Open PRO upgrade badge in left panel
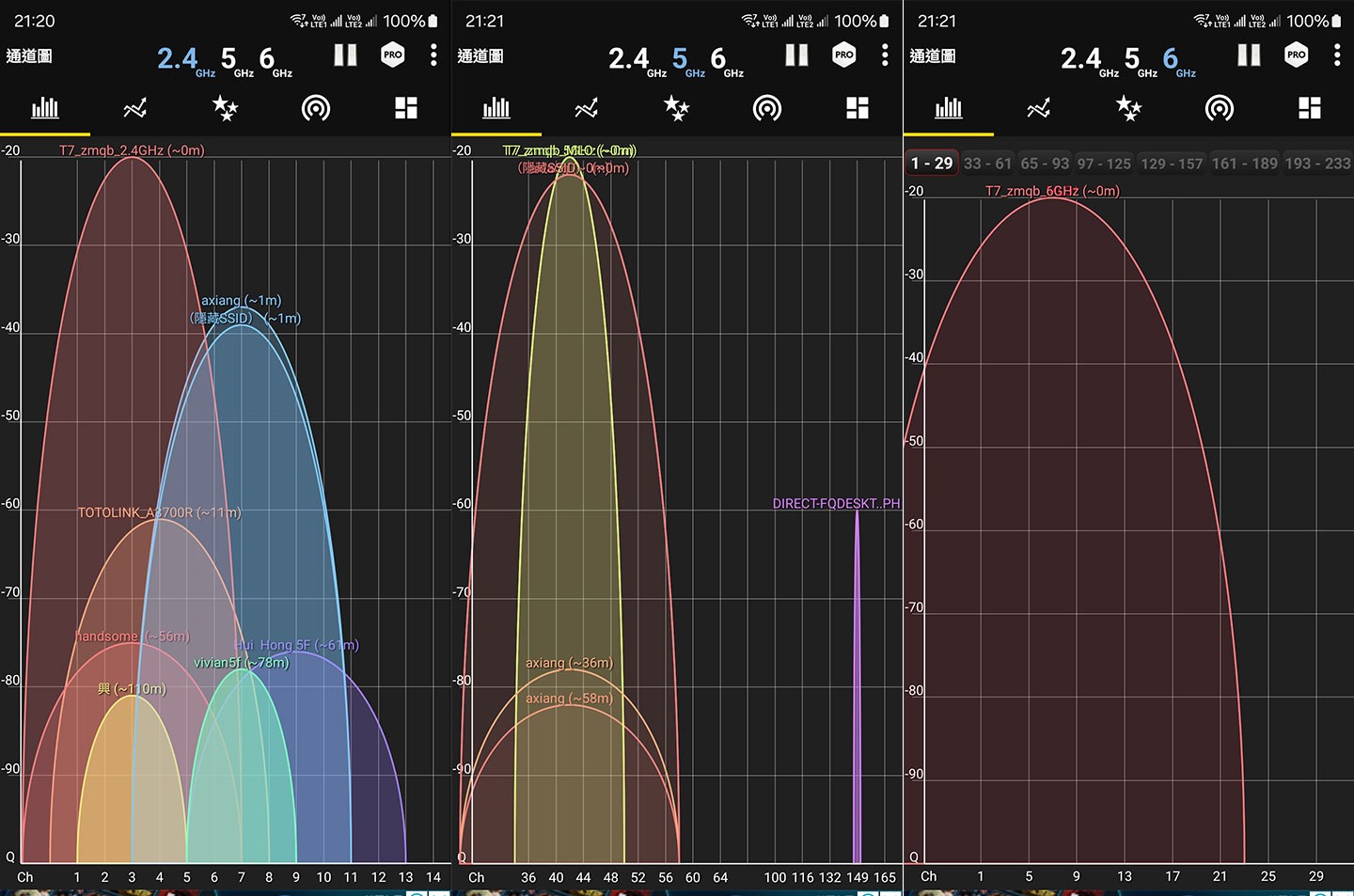This screenshot has width=1354, height=896. (393, 55)
